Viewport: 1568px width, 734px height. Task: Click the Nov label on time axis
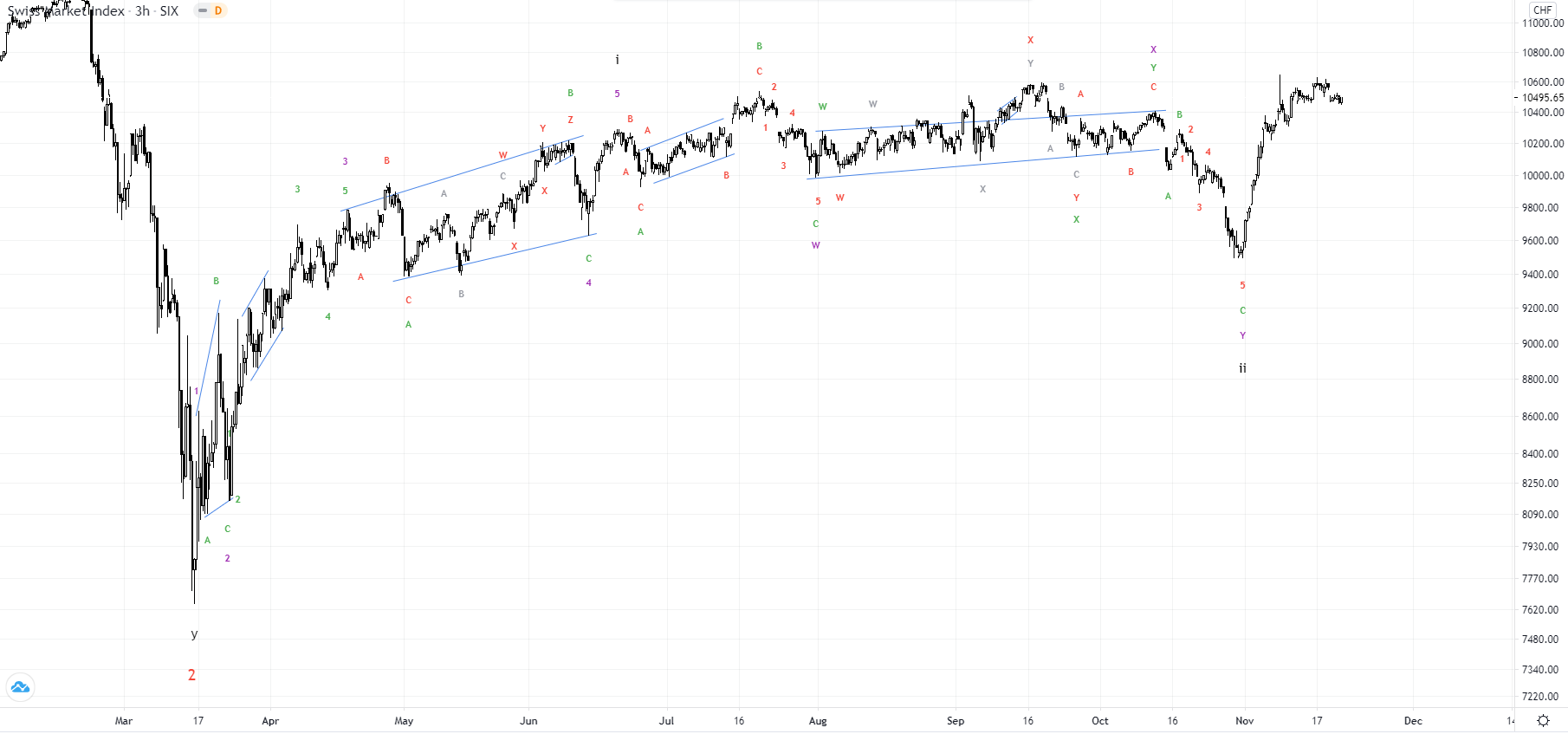1244,721
